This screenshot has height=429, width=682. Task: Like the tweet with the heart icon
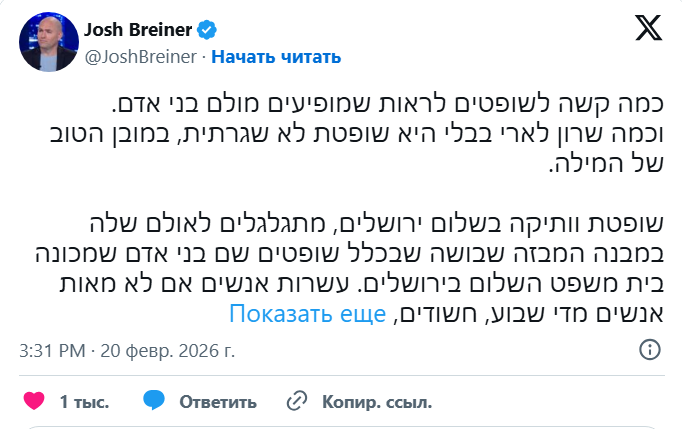pos(34,402)
